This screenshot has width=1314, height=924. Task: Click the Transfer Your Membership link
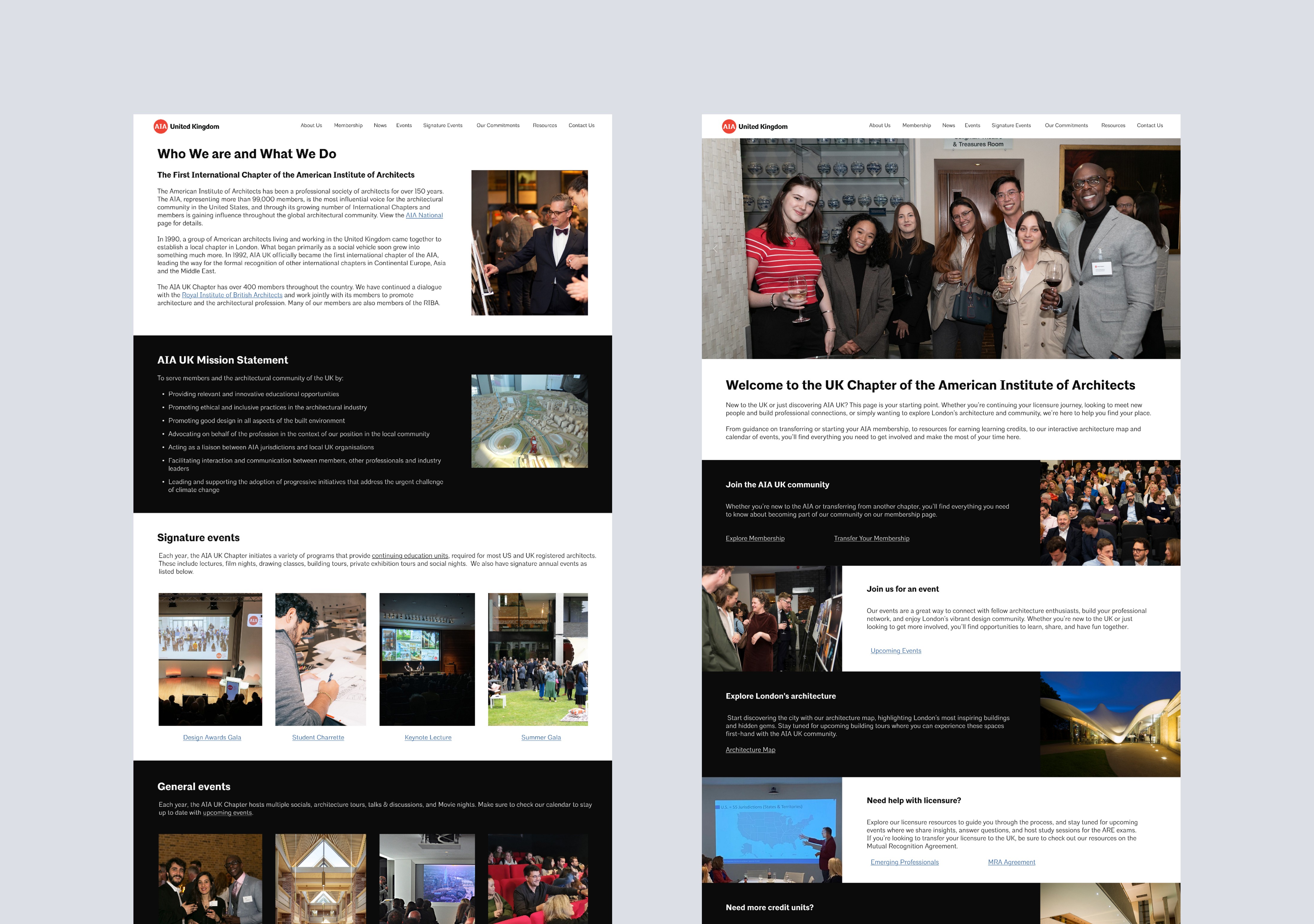[x=871, y=538]
